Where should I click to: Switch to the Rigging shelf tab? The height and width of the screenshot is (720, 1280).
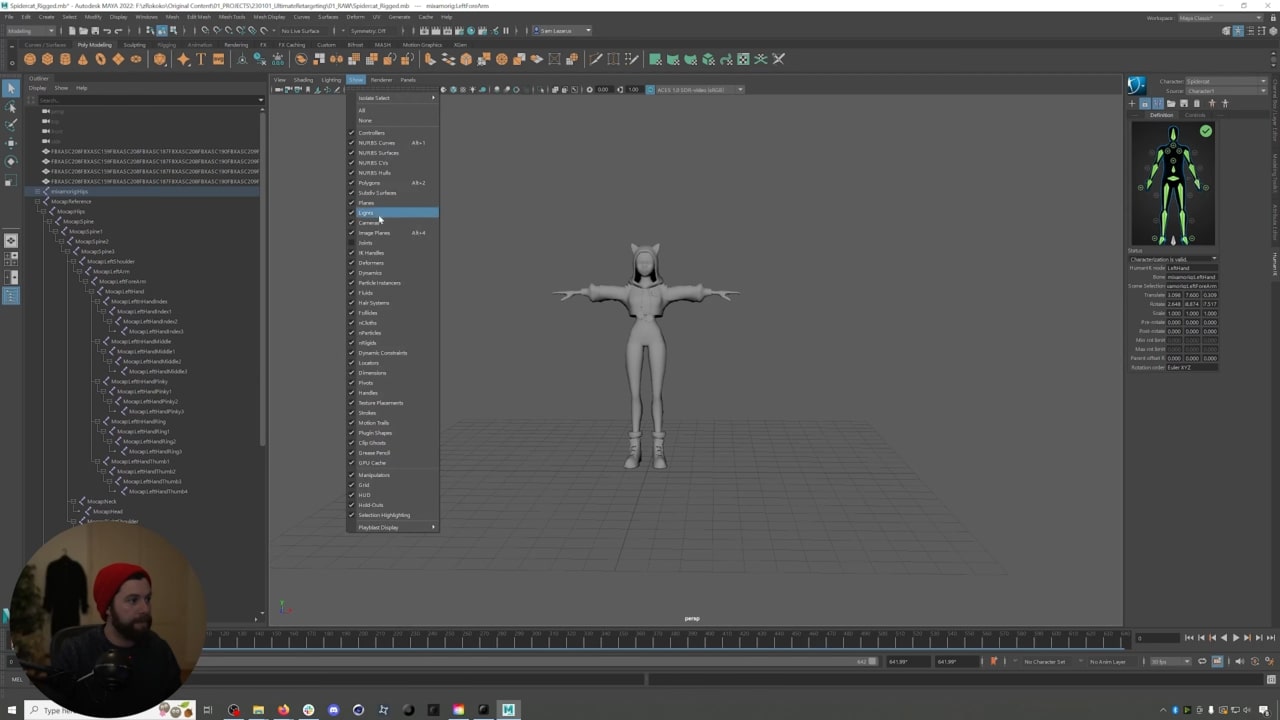[x=166, y=45]
